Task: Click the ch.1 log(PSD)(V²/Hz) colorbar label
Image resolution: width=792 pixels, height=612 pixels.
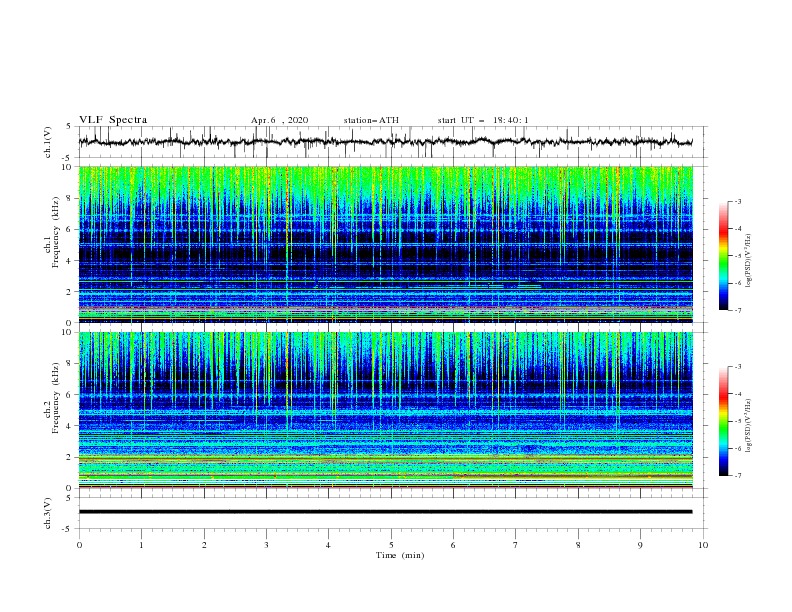Action: point(749,261)
